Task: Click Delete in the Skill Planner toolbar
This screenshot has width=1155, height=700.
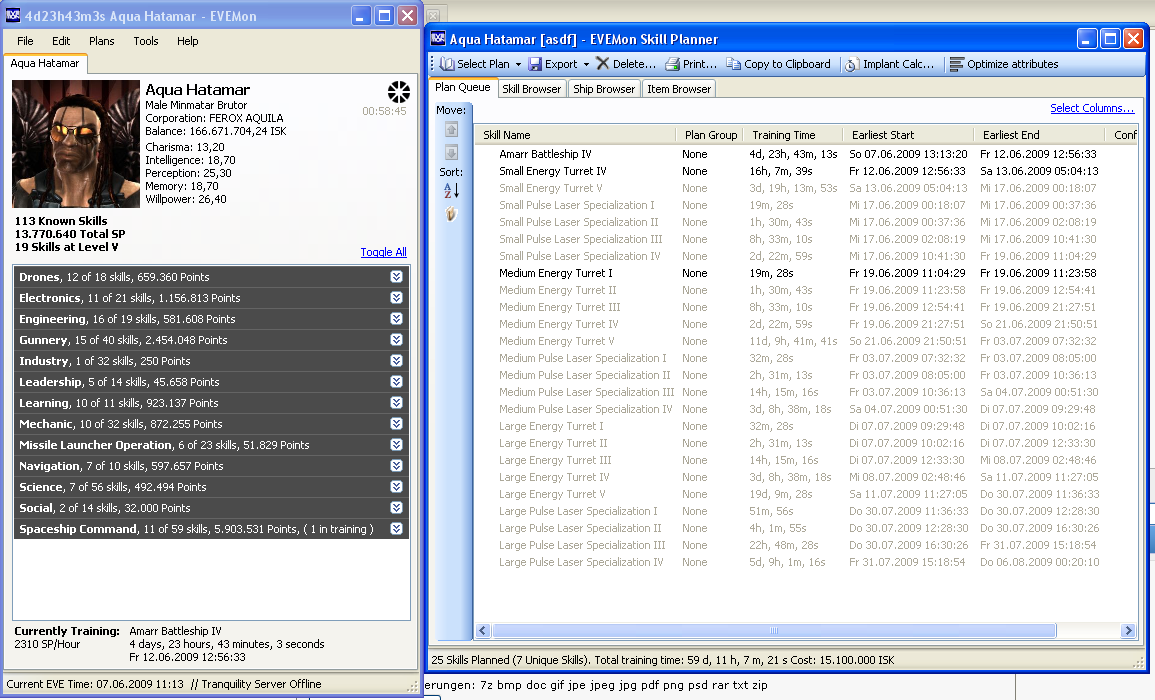Action: [625, 64]
